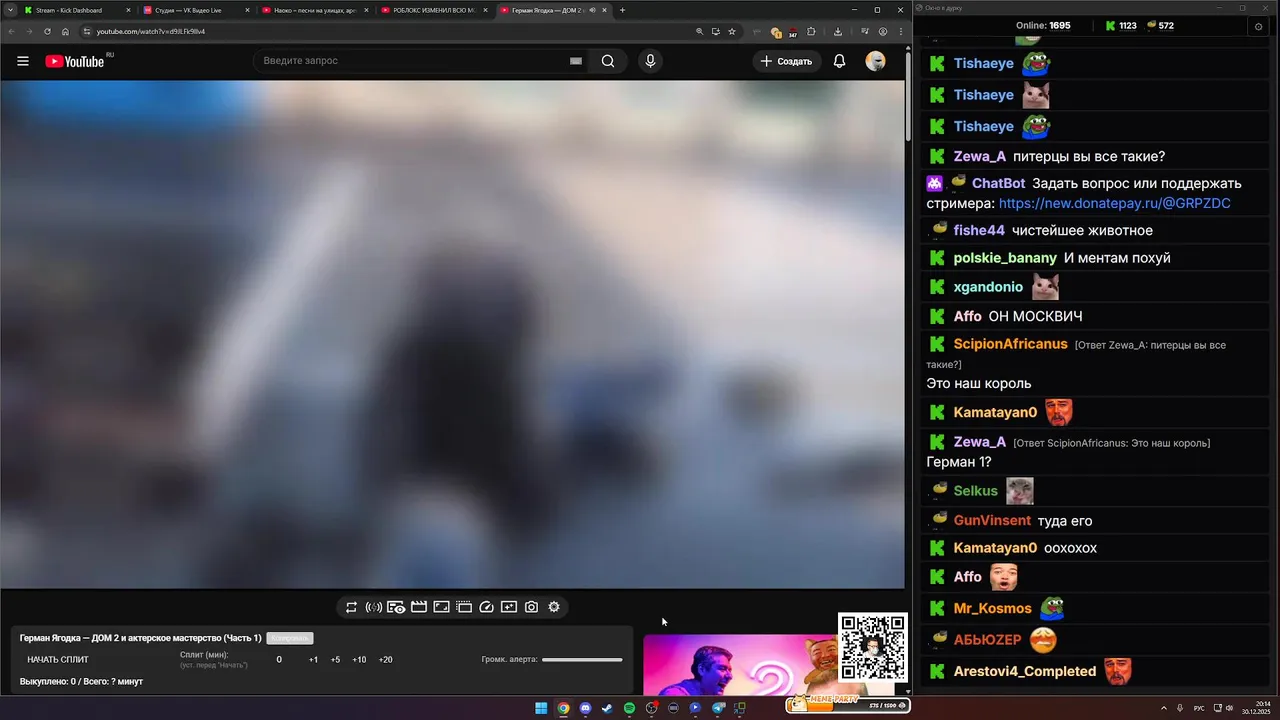Open chat window settings gear icon

click(x=1258, y=26)
